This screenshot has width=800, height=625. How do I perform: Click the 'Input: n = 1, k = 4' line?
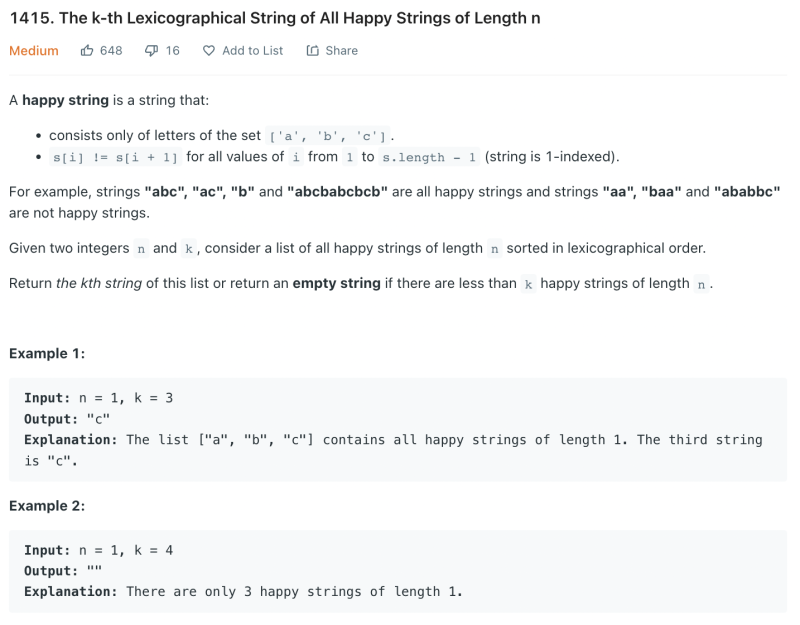coord(99,550)
